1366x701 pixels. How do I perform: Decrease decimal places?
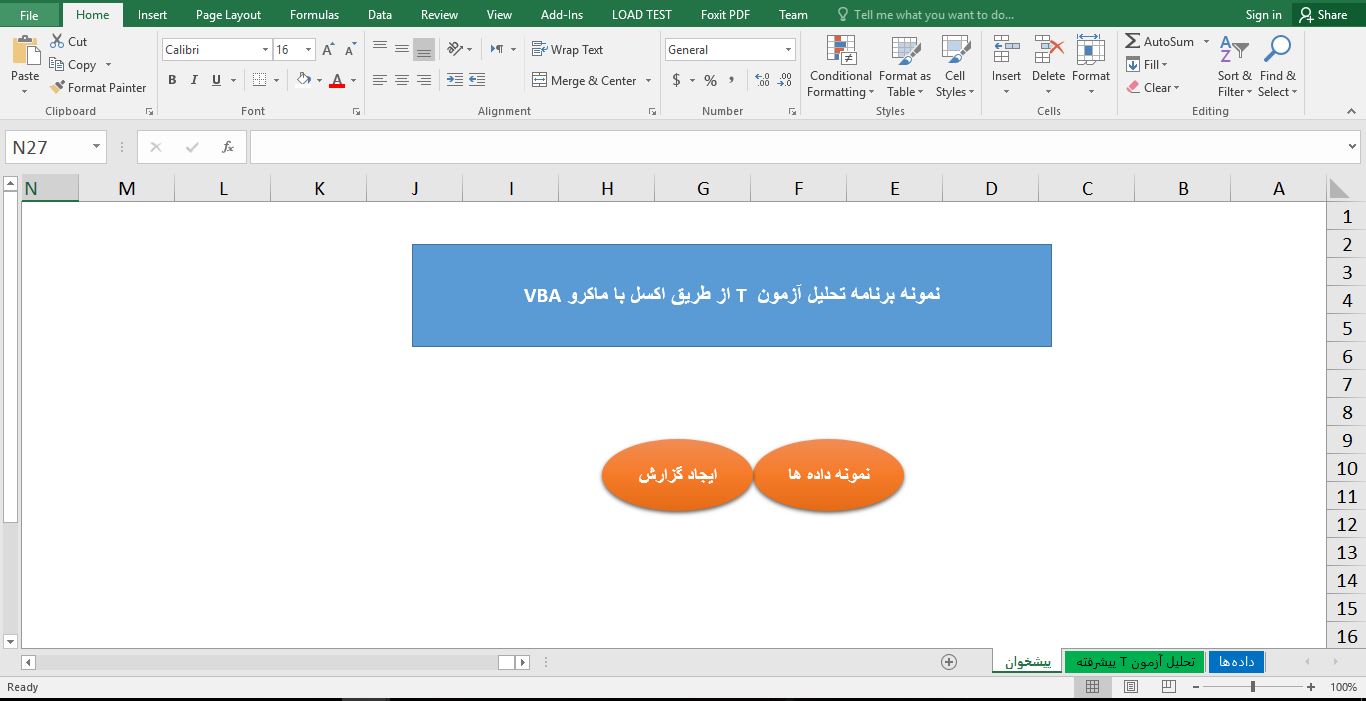(785, 80)
